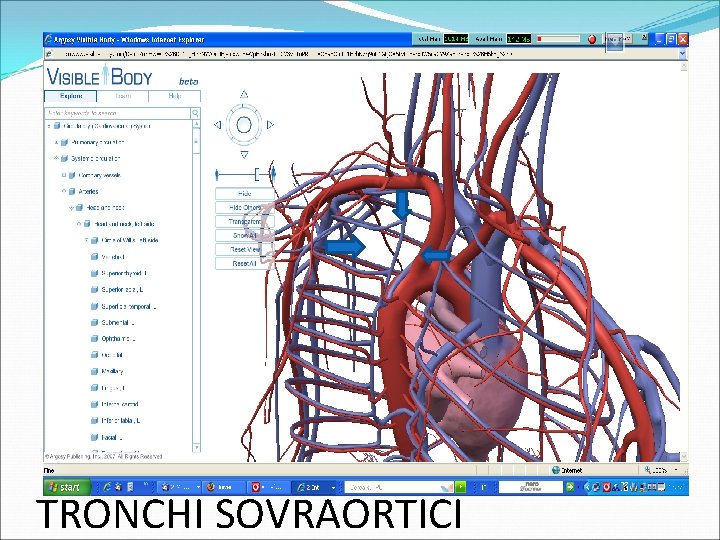Click the cube icon beside Vertebral L

94,257
